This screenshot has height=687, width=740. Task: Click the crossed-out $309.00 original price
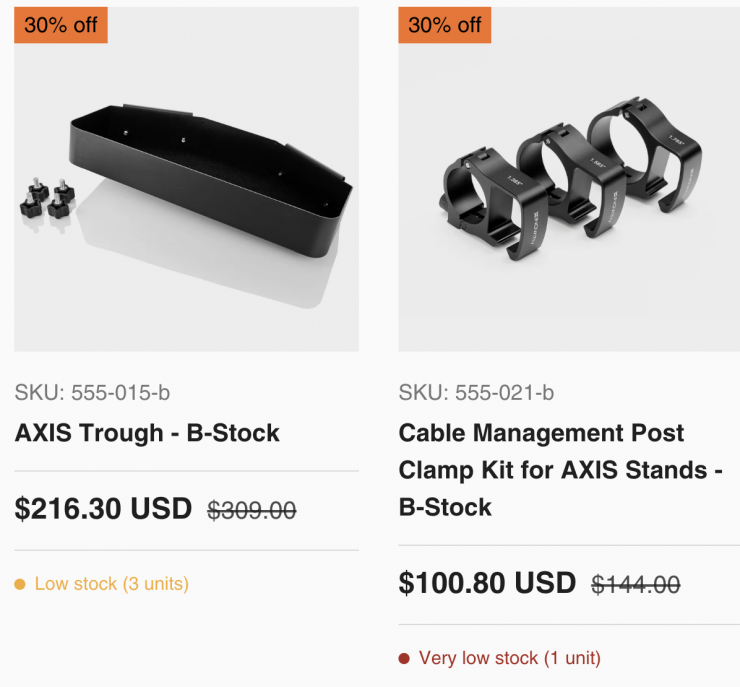pyautogui.click(x=251, y=511)
